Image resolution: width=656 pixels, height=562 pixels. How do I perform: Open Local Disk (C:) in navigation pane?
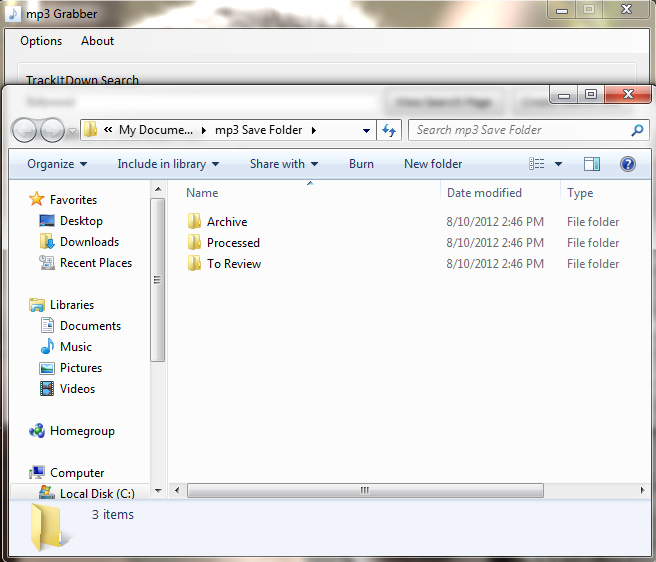pyautogui.click(x=97, y=494)
